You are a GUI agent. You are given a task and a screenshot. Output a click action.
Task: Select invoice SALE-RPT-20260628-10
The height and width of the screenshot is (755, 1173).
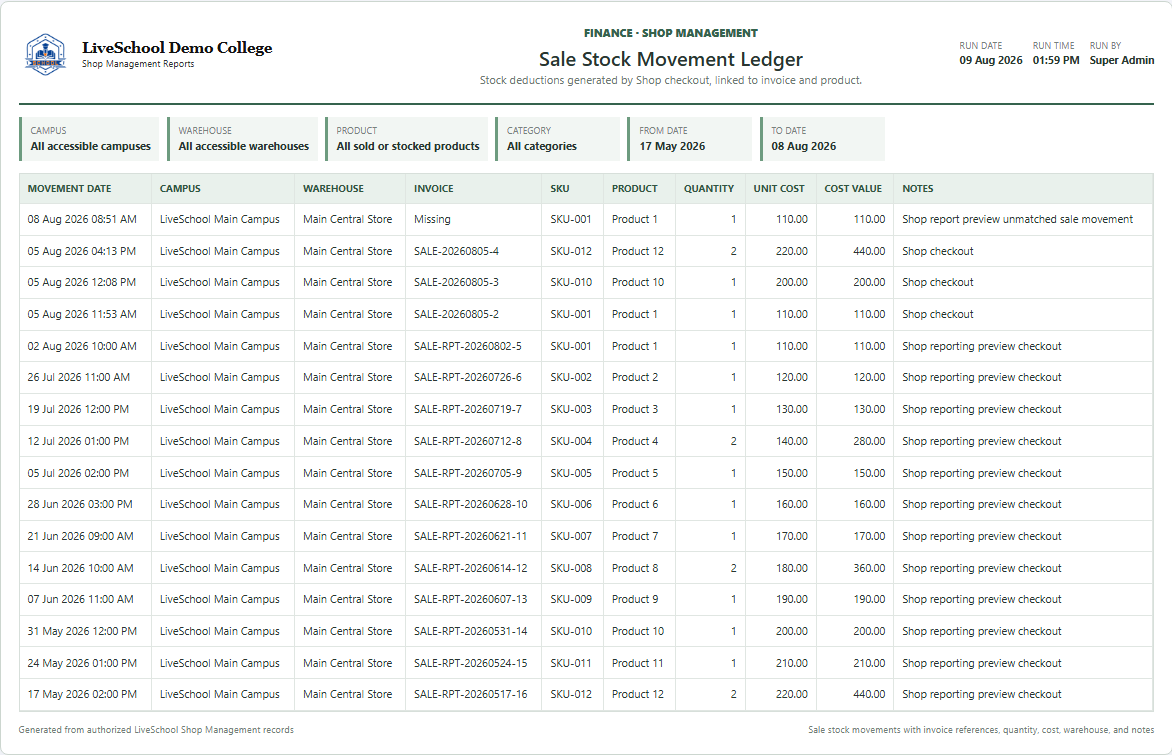(471, 504)
